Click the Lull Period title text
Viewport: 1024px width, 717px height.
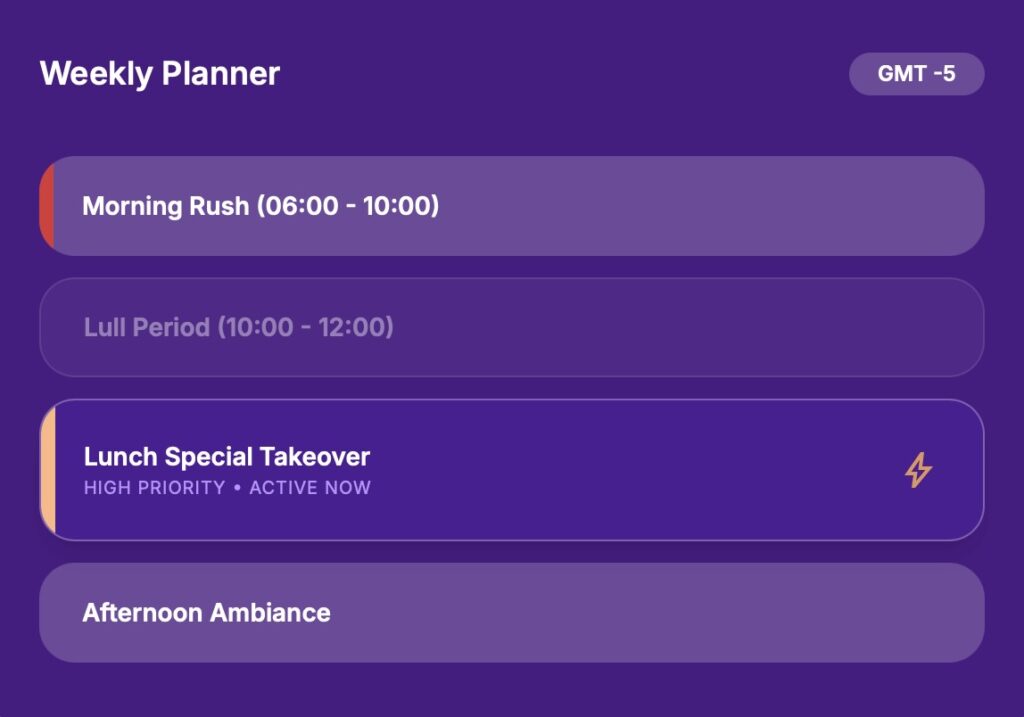pyautogui.click(x=238, y=327)
